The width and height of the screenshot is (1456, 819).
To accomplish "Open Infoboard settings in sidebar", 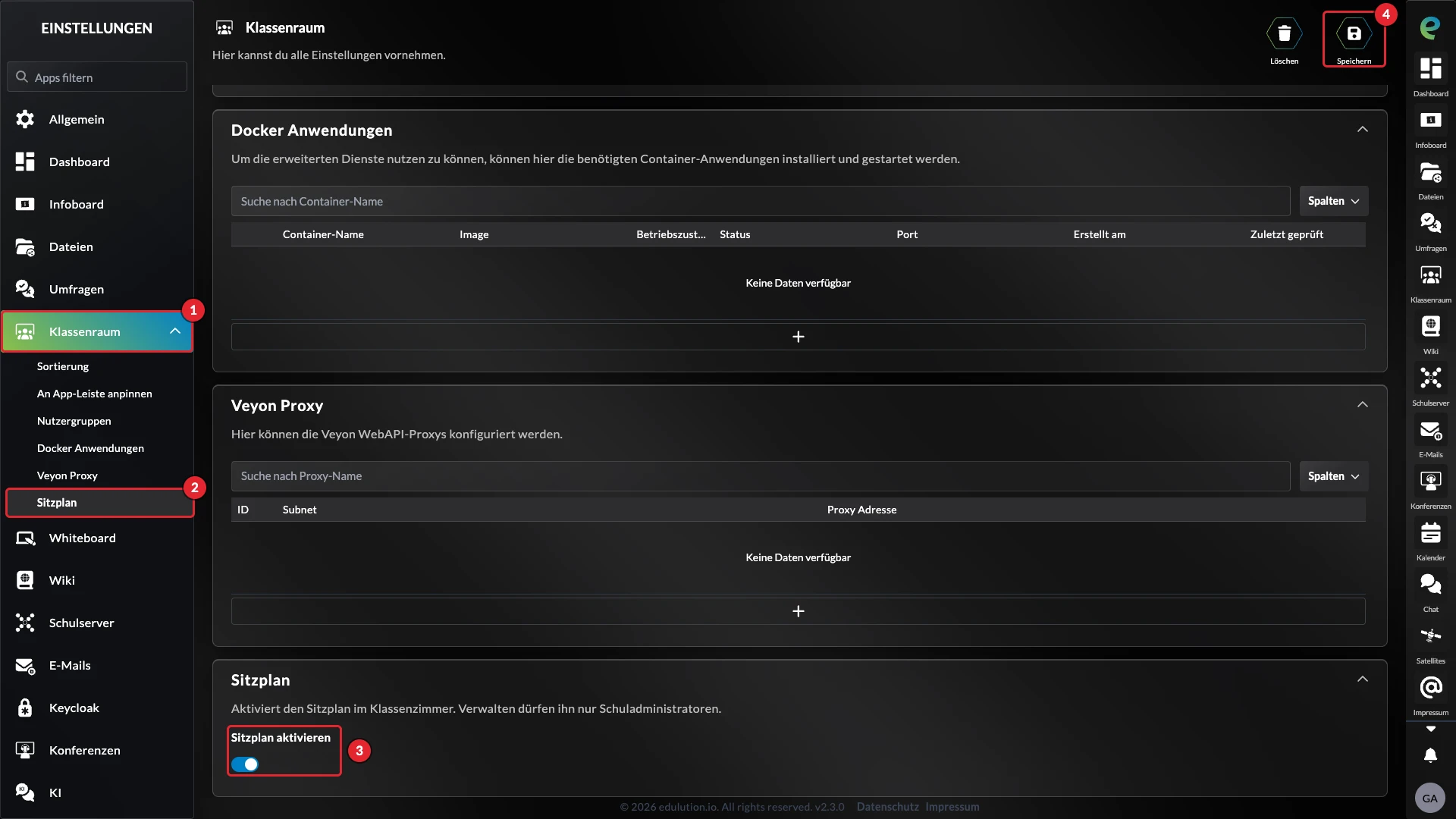I will 97,204.
